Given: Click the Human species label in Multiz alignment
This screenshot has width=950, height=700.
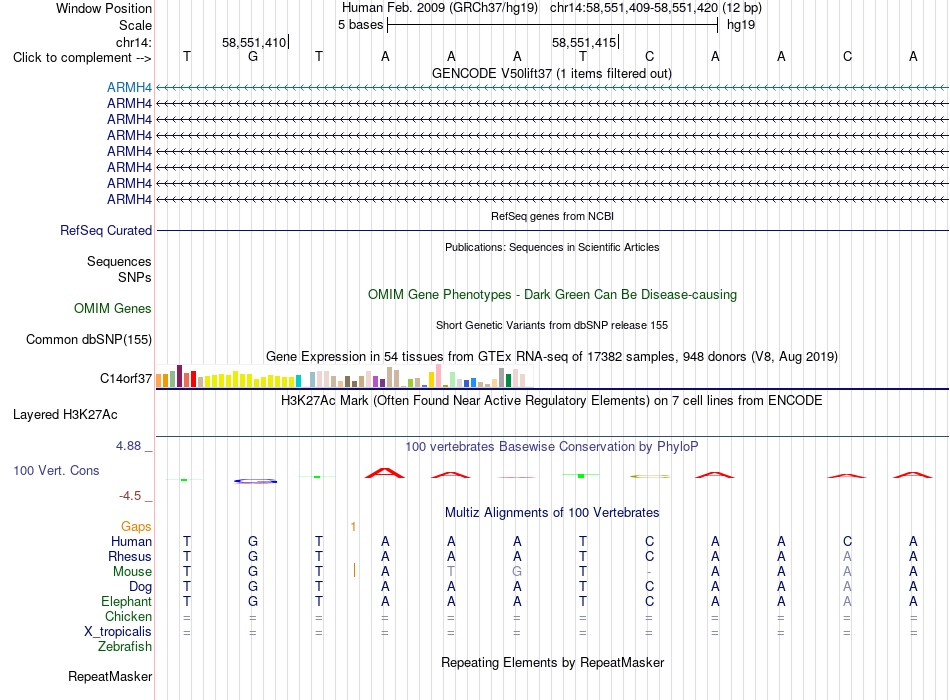Looking at the screenshot, I should (x=131, y=541).
